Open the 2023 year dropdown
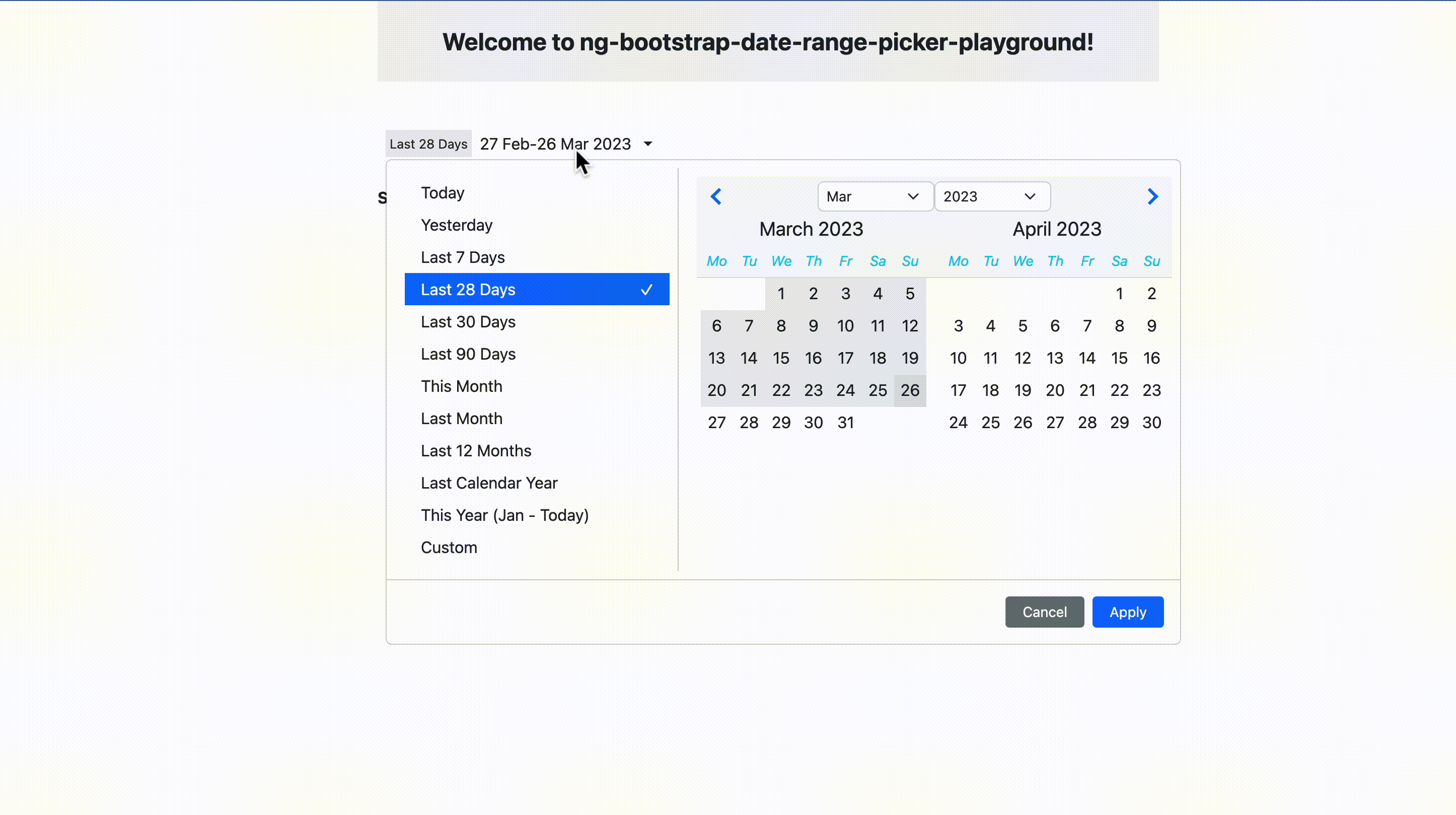Image resolution: width=1456 pixels, height=815 pixels. [x=991, y=196]
